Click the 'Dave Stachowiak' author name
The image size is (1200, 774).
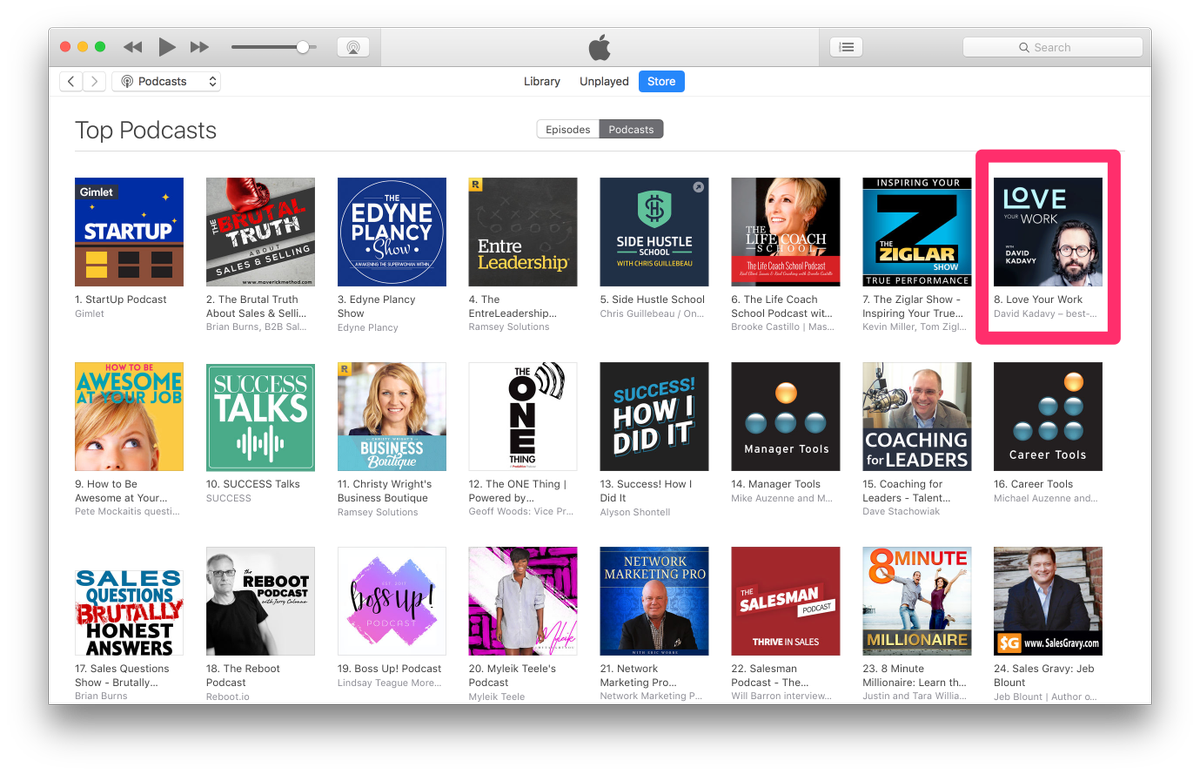[x=903, y=512]
